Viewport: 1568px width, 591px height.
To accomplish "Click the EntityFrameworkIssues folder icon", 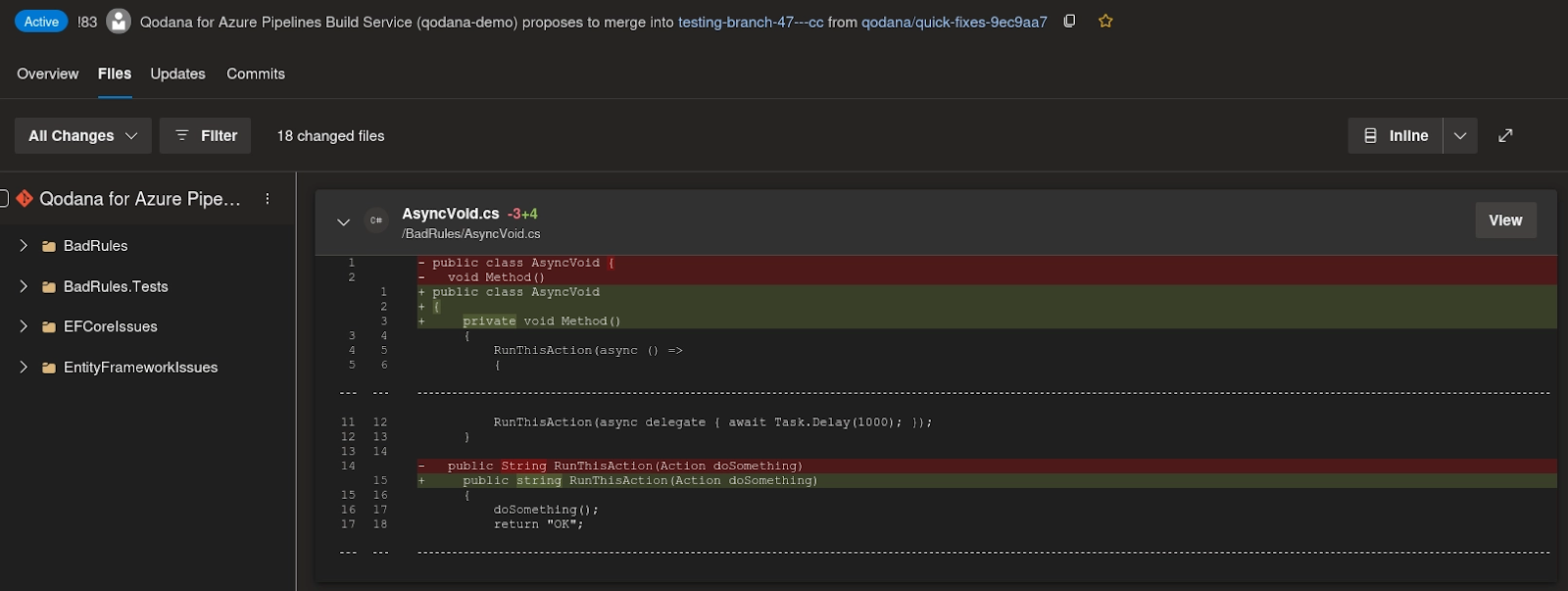I will (49, 369).
